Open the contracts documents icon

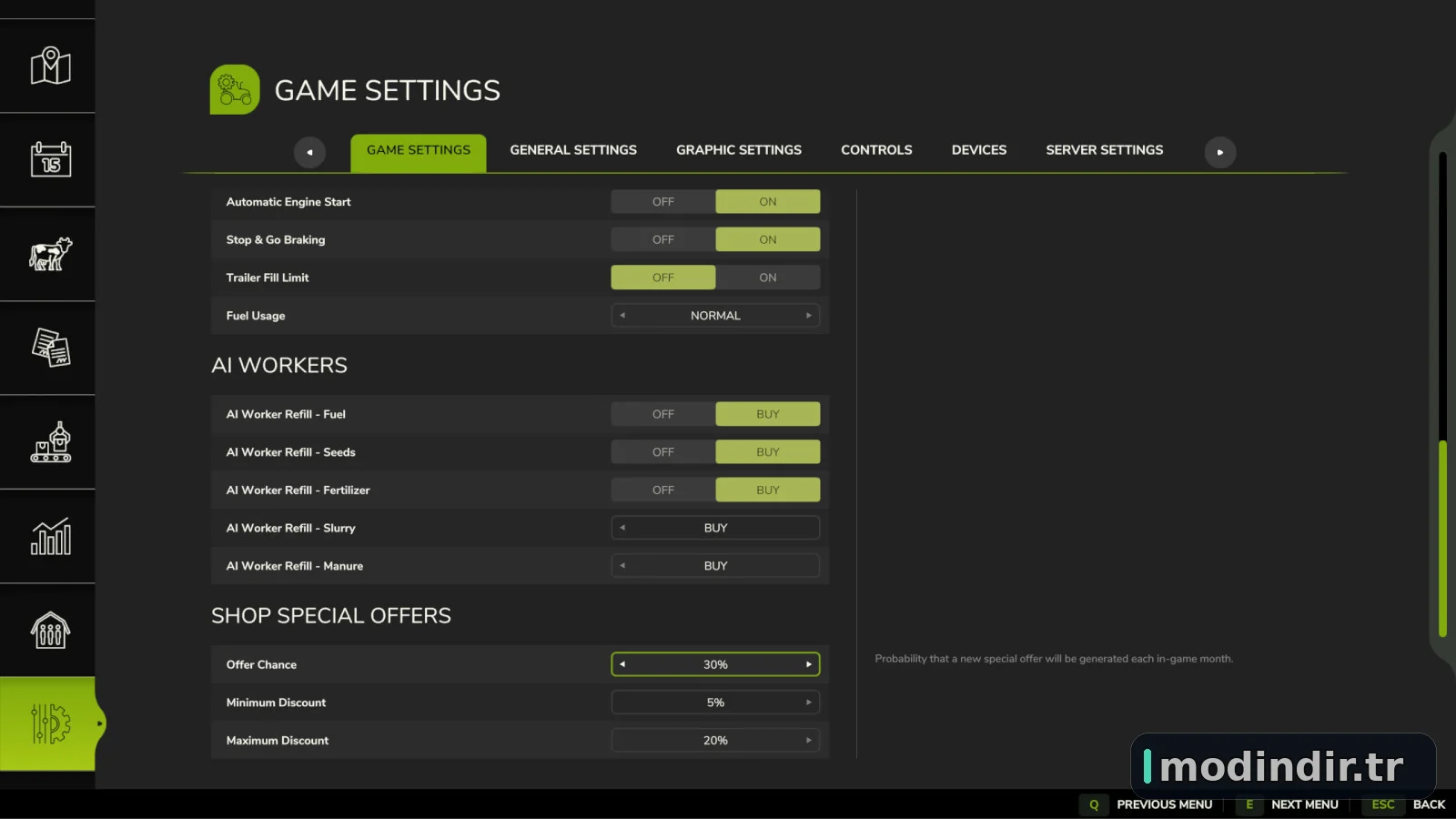(x=50, y=348)
